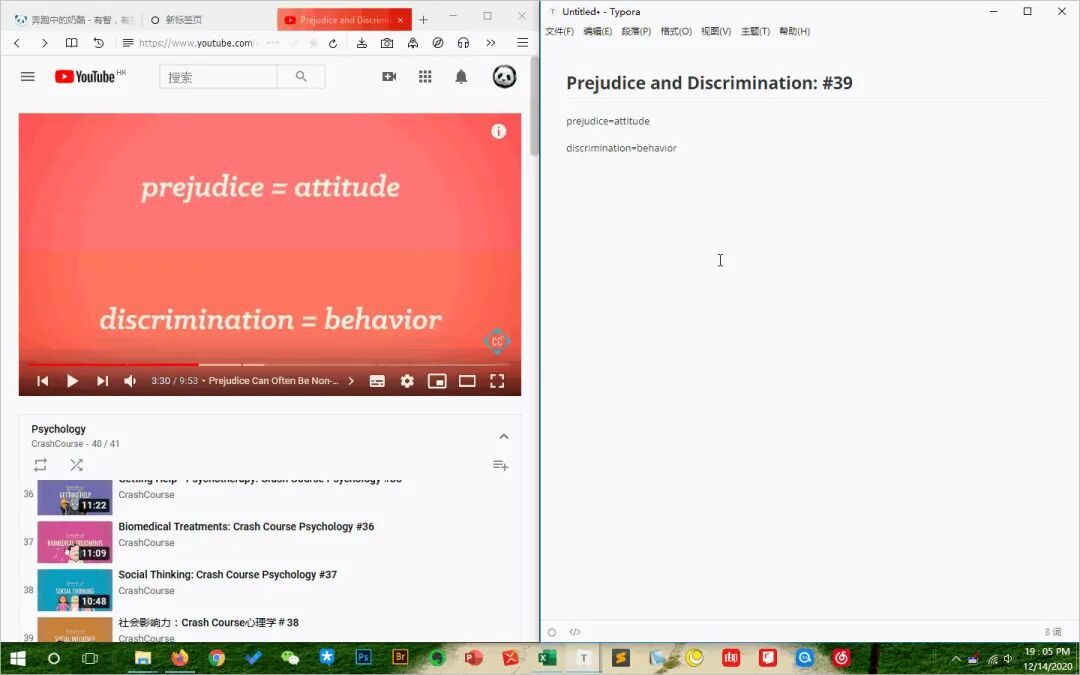Close the Prejudice and Discrimination tab

click(400, 20)
